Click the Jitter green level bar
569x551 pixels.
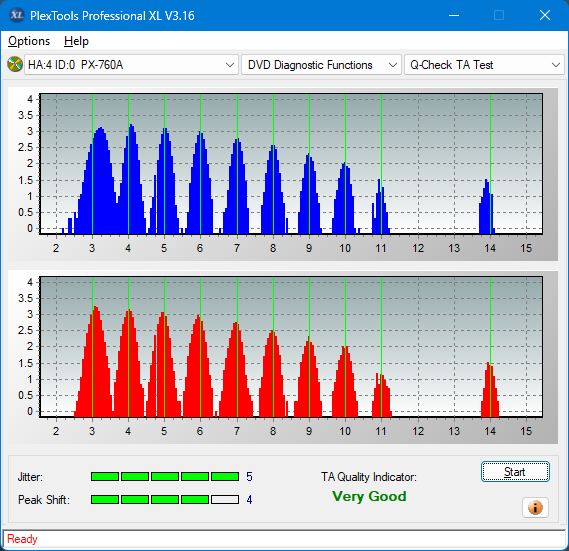click(x=165, y=477)
